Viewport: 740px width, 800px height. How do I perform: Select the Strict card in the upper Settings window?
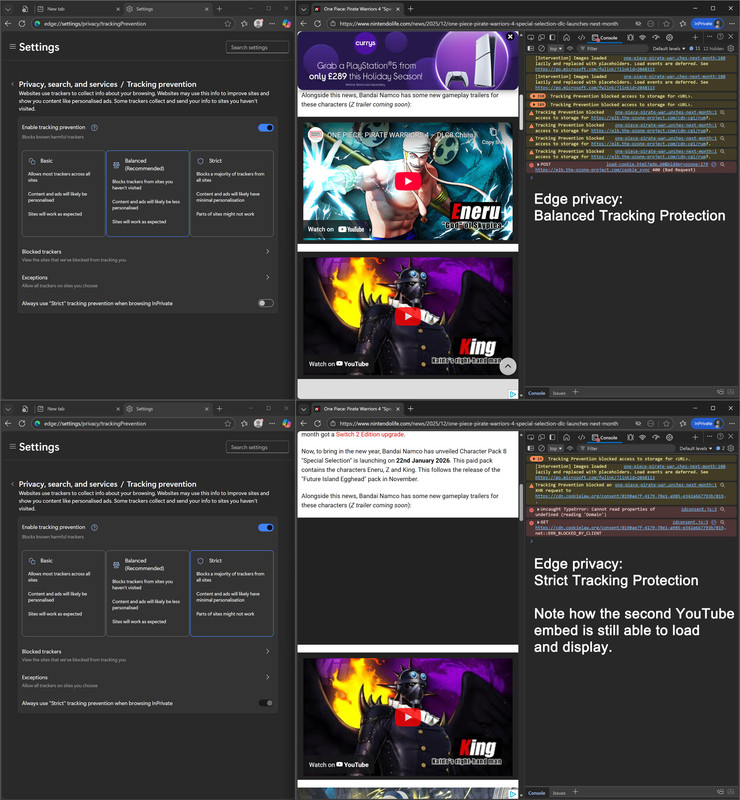coord(232,193)
